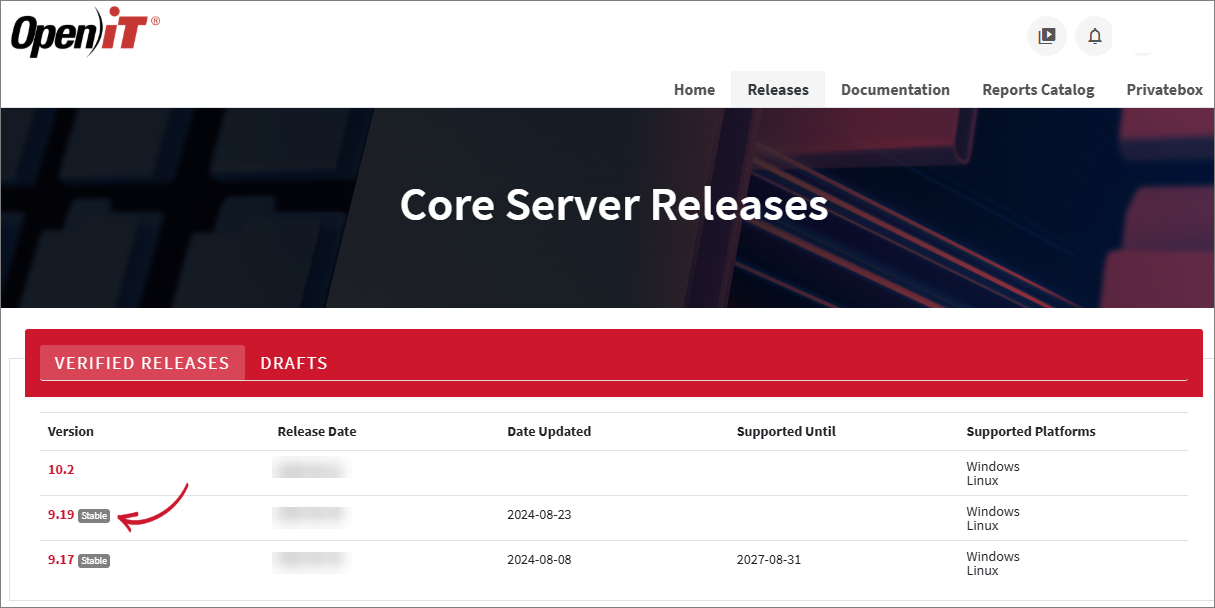
Task: Open release version 9.19
Action: 61,515
